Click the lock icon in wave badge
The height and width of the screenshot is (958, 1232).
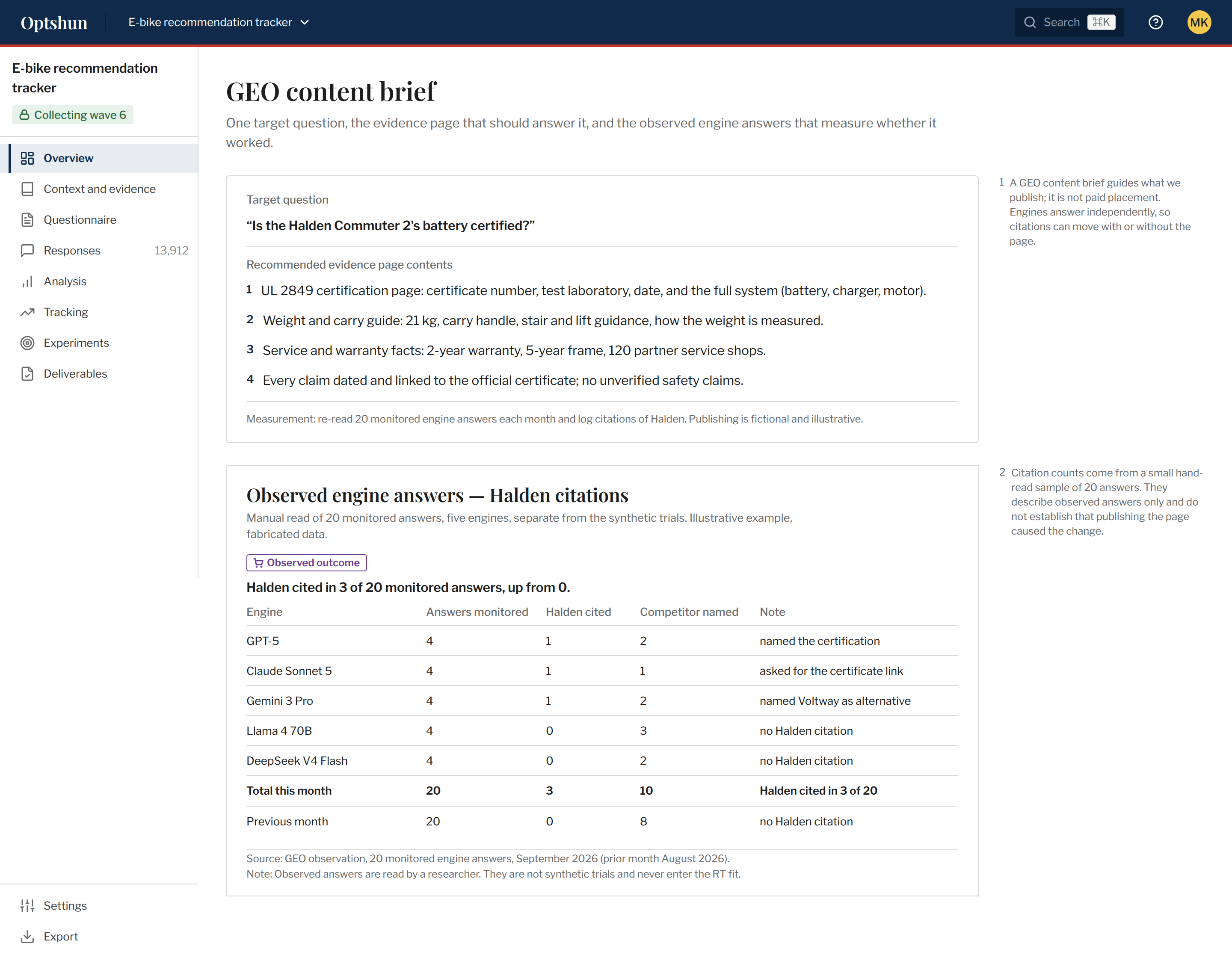(x=24, y=115)
